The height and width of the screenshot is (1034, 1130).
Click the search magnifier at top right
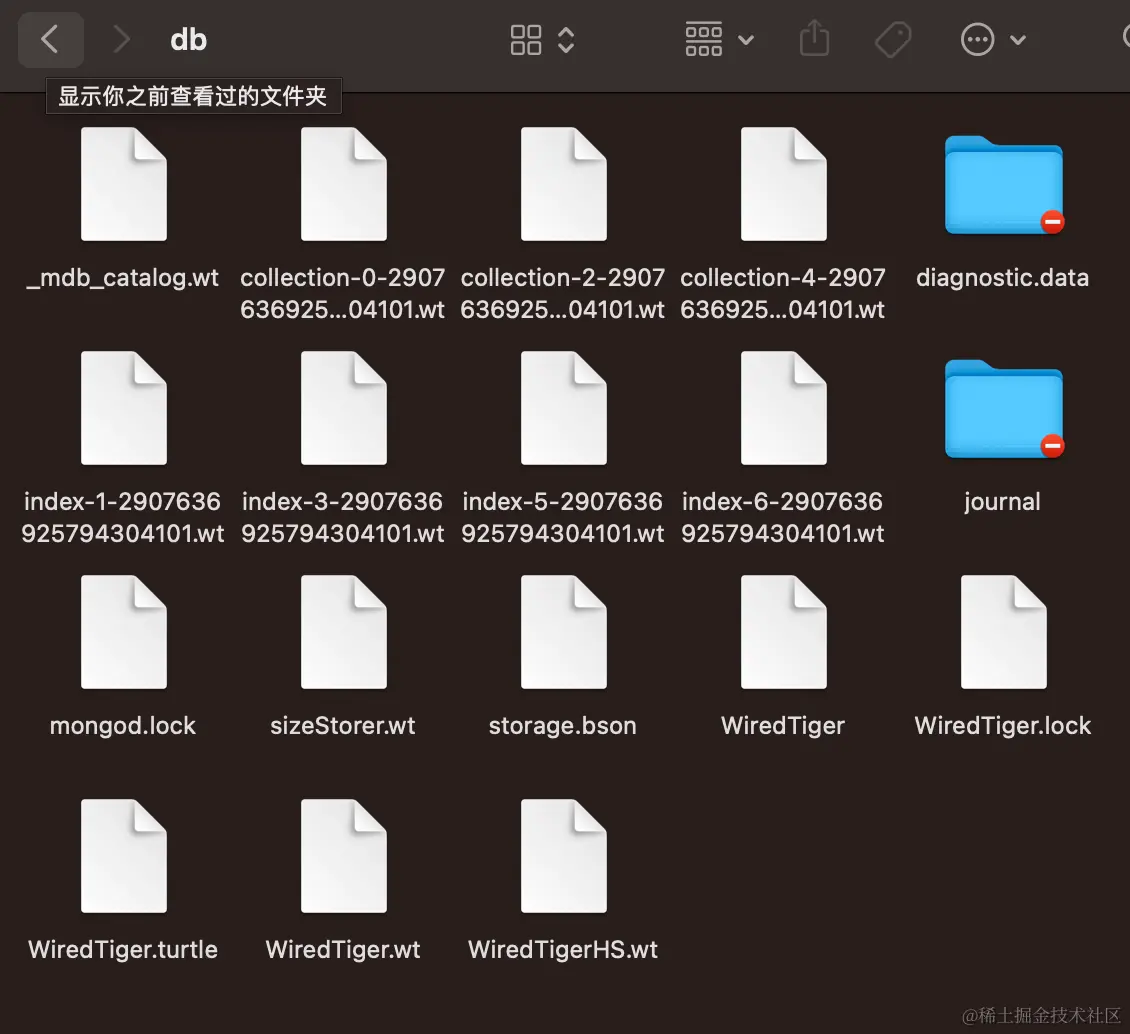click(1124, 39)
